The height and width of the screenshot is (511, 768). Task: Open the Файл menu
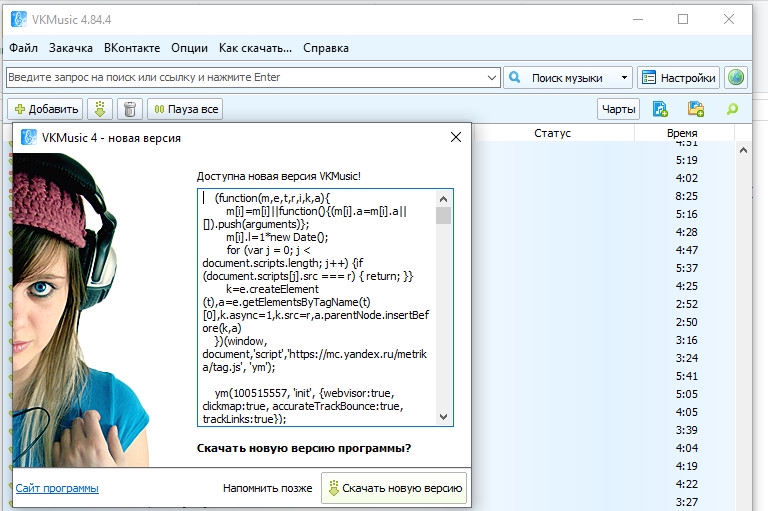23,48
